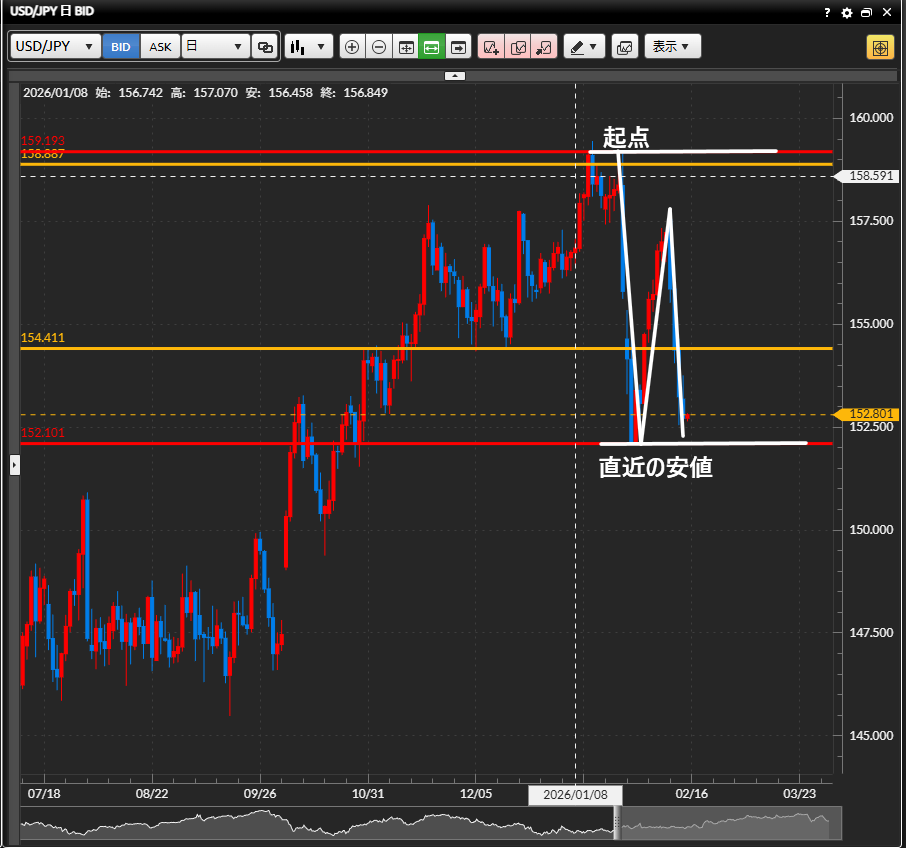
Task: Open the help question mark icon
Action: click(827, 12)
